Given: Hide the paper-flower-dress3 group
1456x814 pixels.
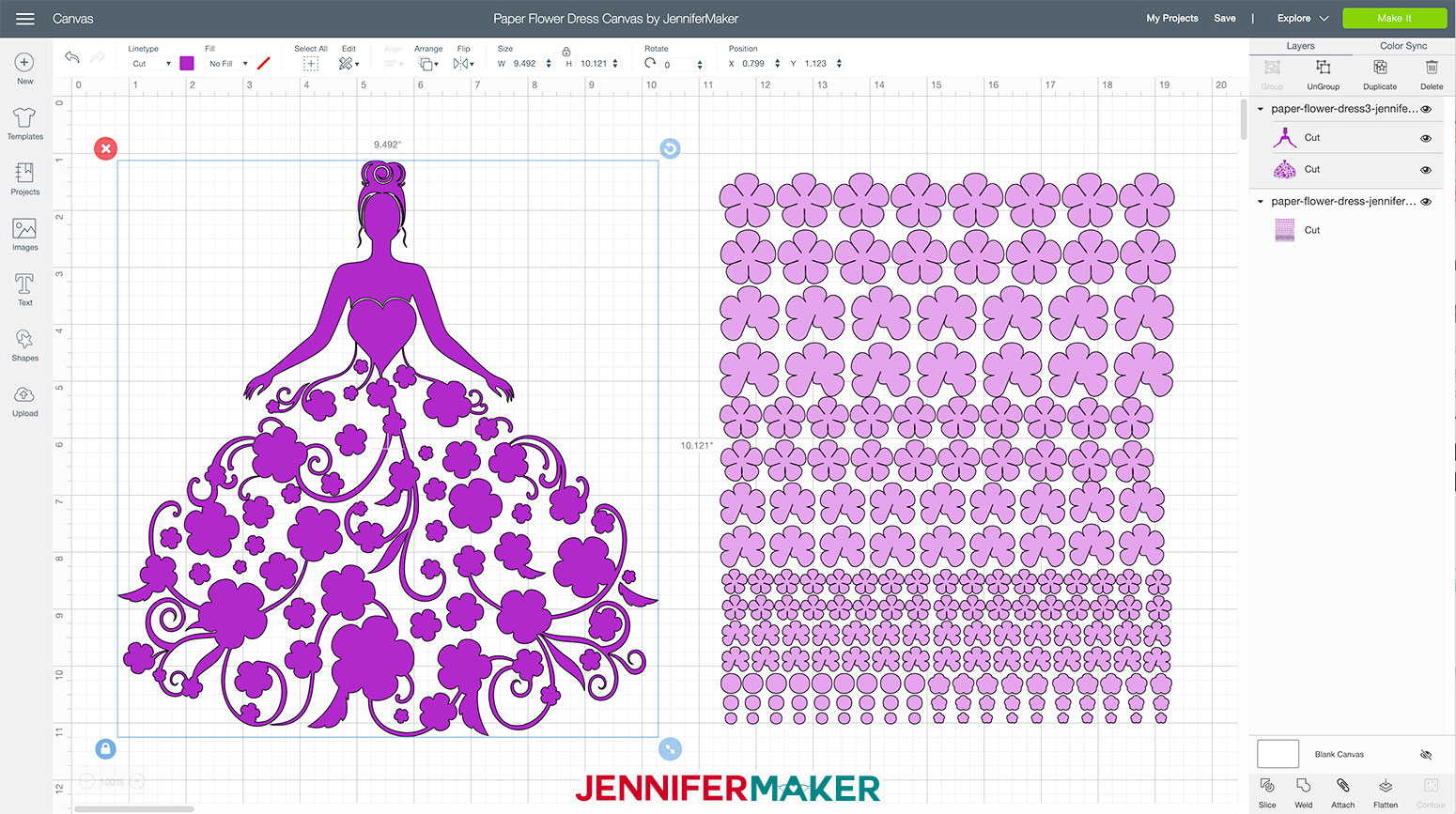Looking at the screenshot, I should (x=1426, y=109).
